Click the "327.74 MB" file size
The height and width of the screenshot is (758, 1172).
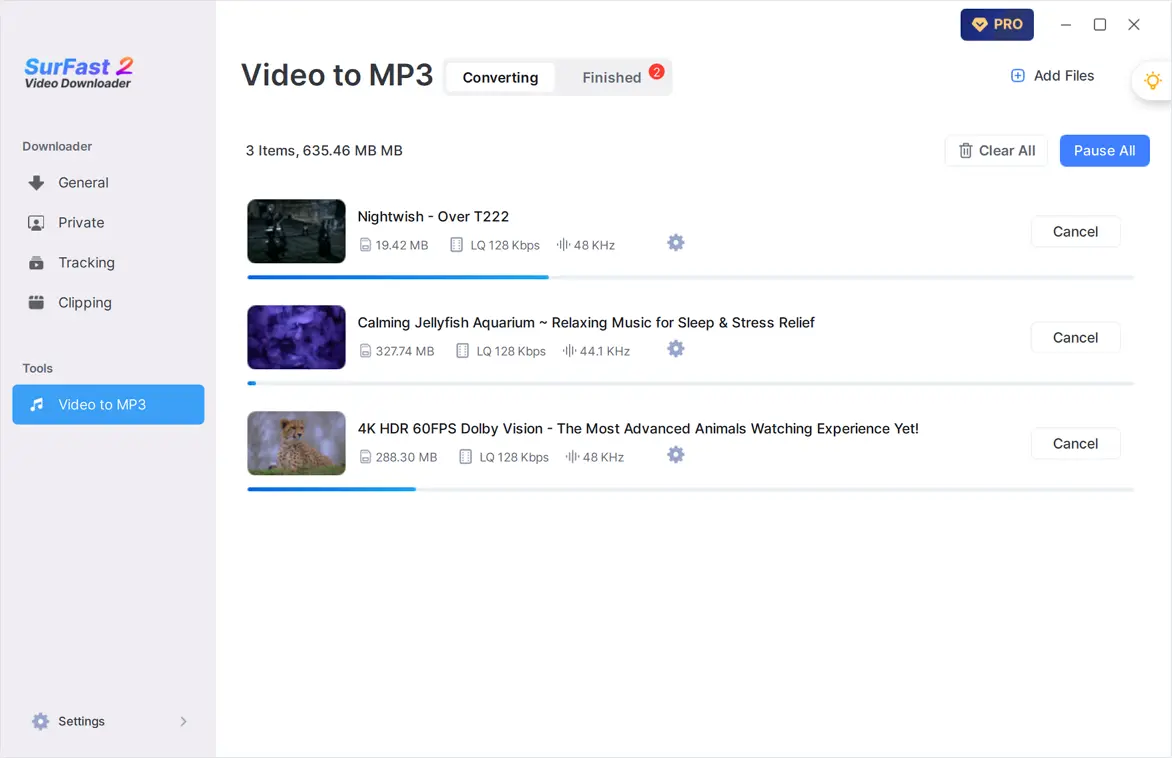click(x=404, y=351)
